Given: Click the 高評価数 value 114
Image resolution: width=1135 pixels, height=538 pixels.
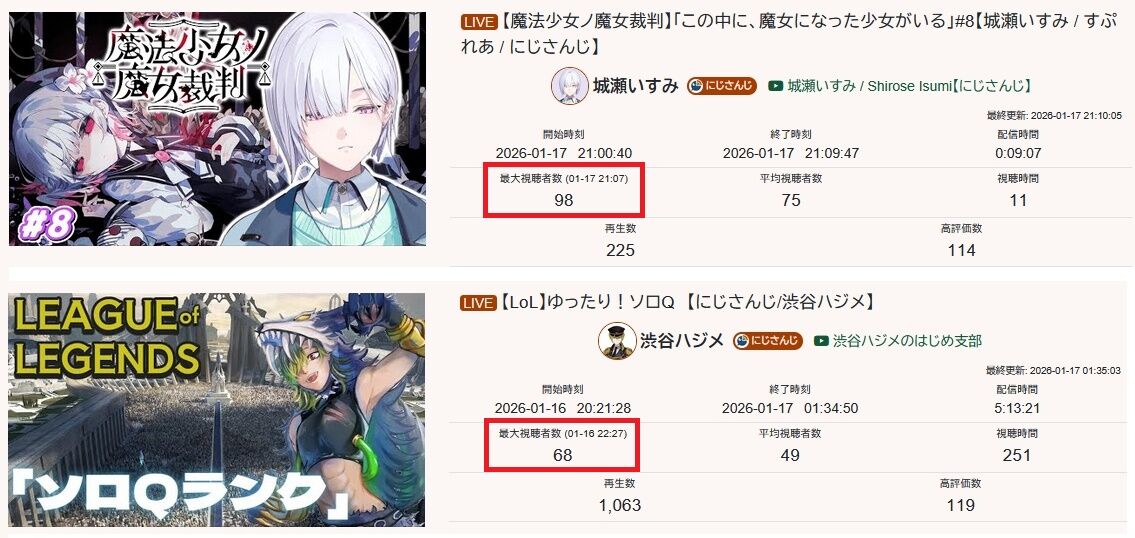Looking at the screenshot, I should point(961,251).
